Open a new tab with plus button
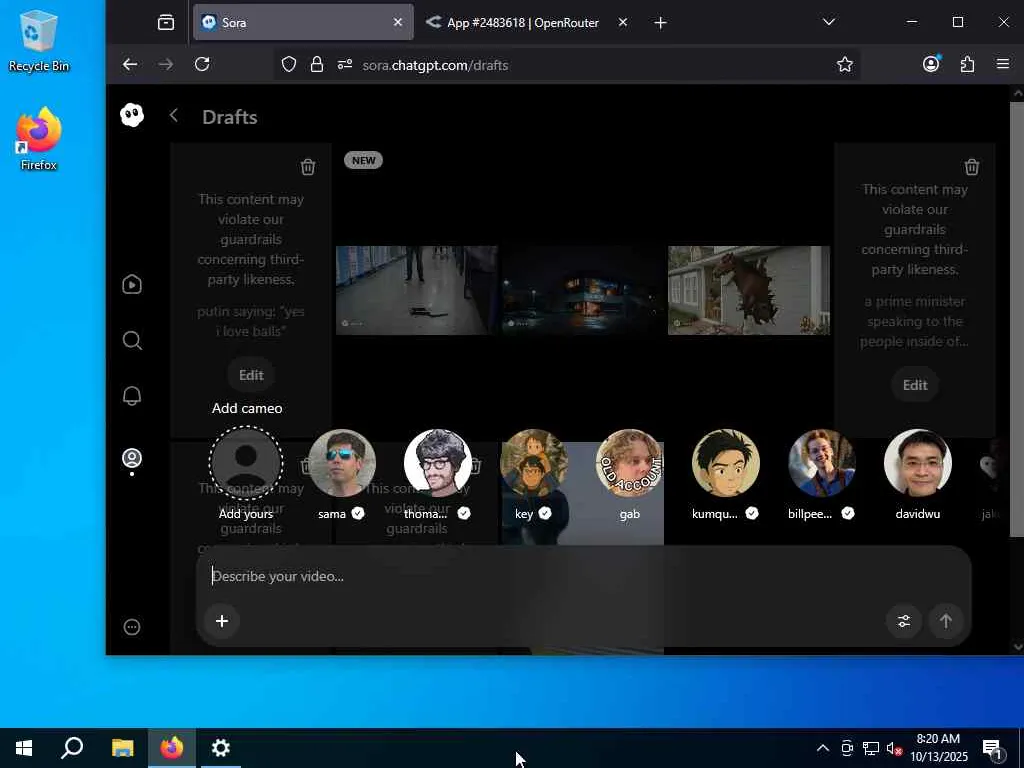This screenshot has width=1024, height=768. pos(660,23)
